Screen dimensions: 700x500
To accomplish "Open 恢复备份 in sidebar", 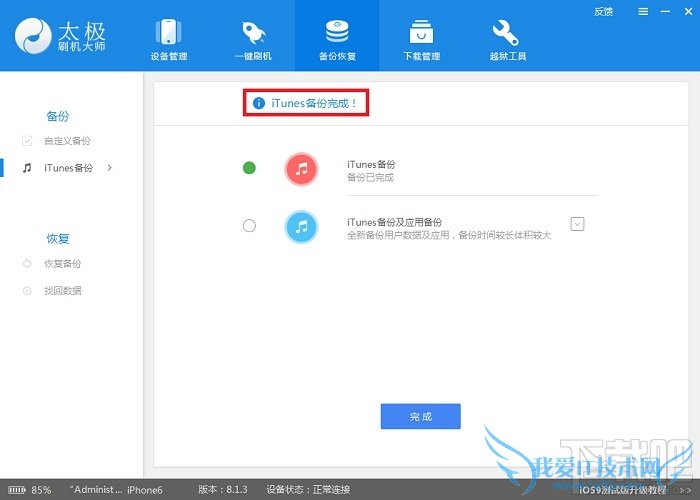I will pyautogui.click(x=62, y=263).
